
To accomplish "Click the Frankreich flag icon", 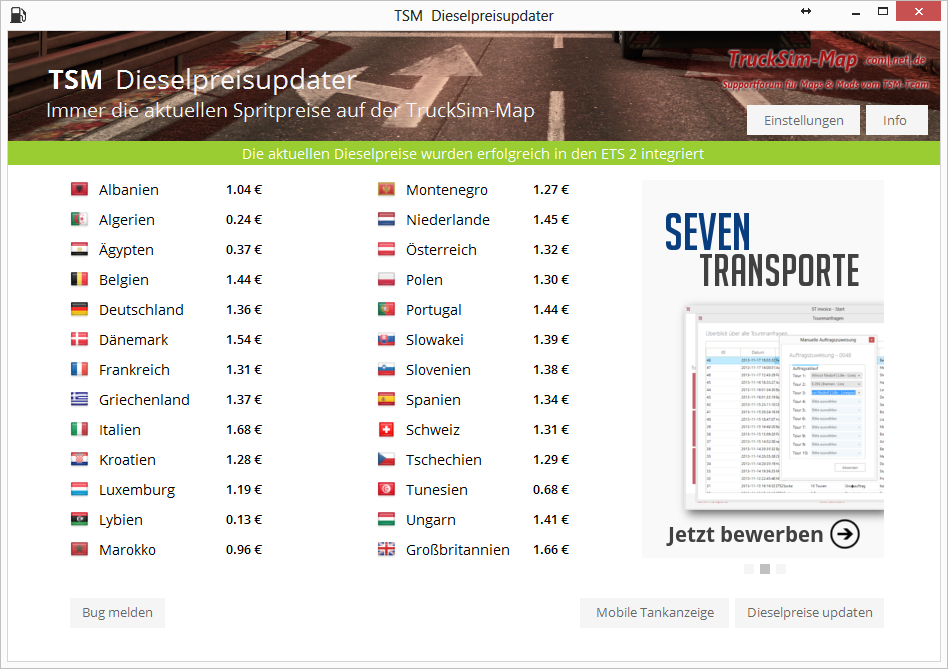I will click(79, 369).
